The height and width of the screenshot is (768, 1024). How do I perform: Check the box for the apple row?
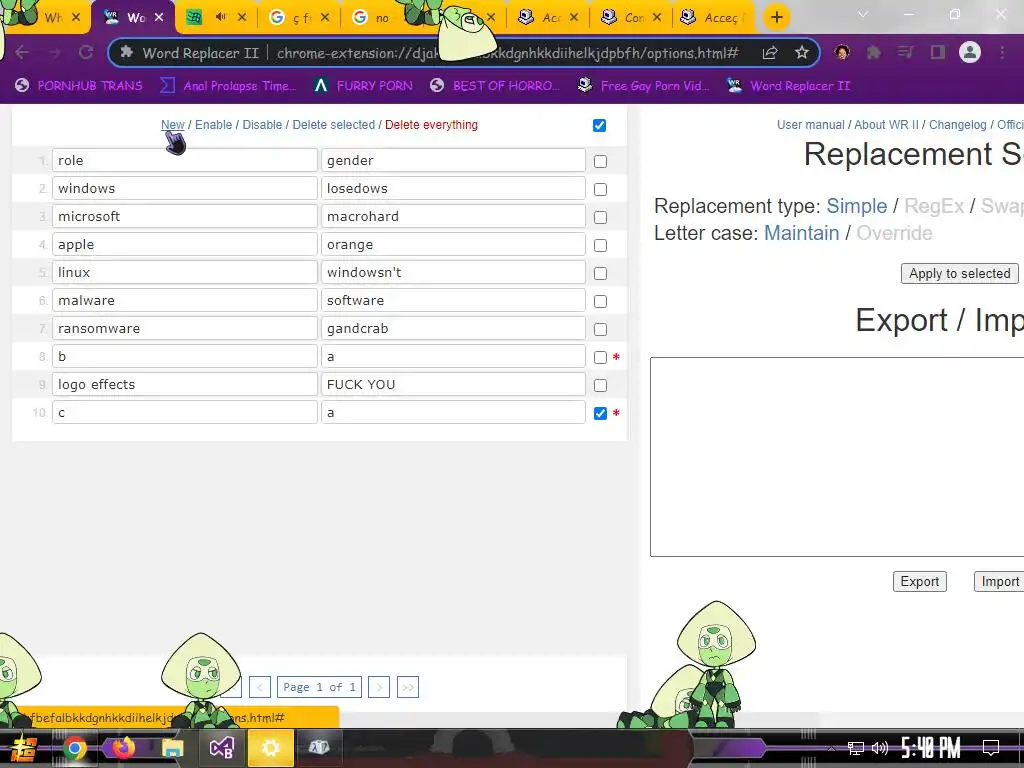click(x=600, y=246)
